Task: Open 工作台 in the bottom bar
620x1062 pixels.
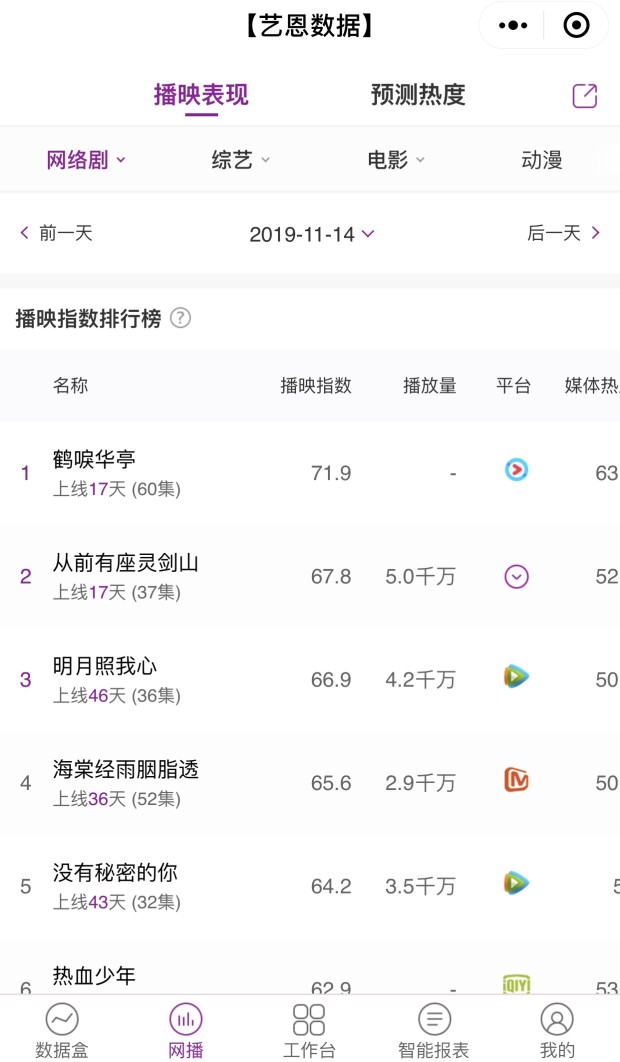Action: (x=309, y=1030)
